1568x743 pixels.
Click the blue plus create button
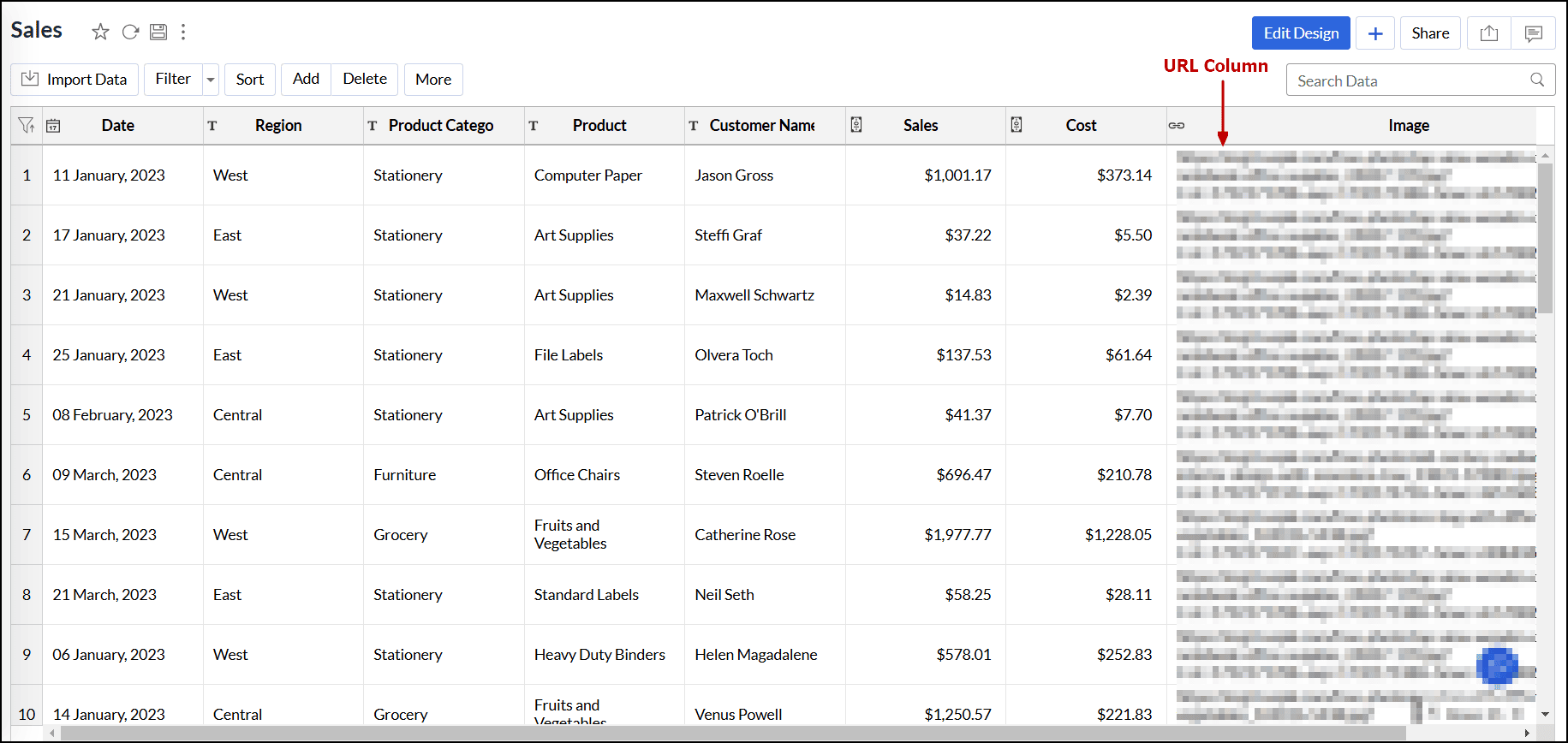pyautogui.click(x=1375, y=33)
